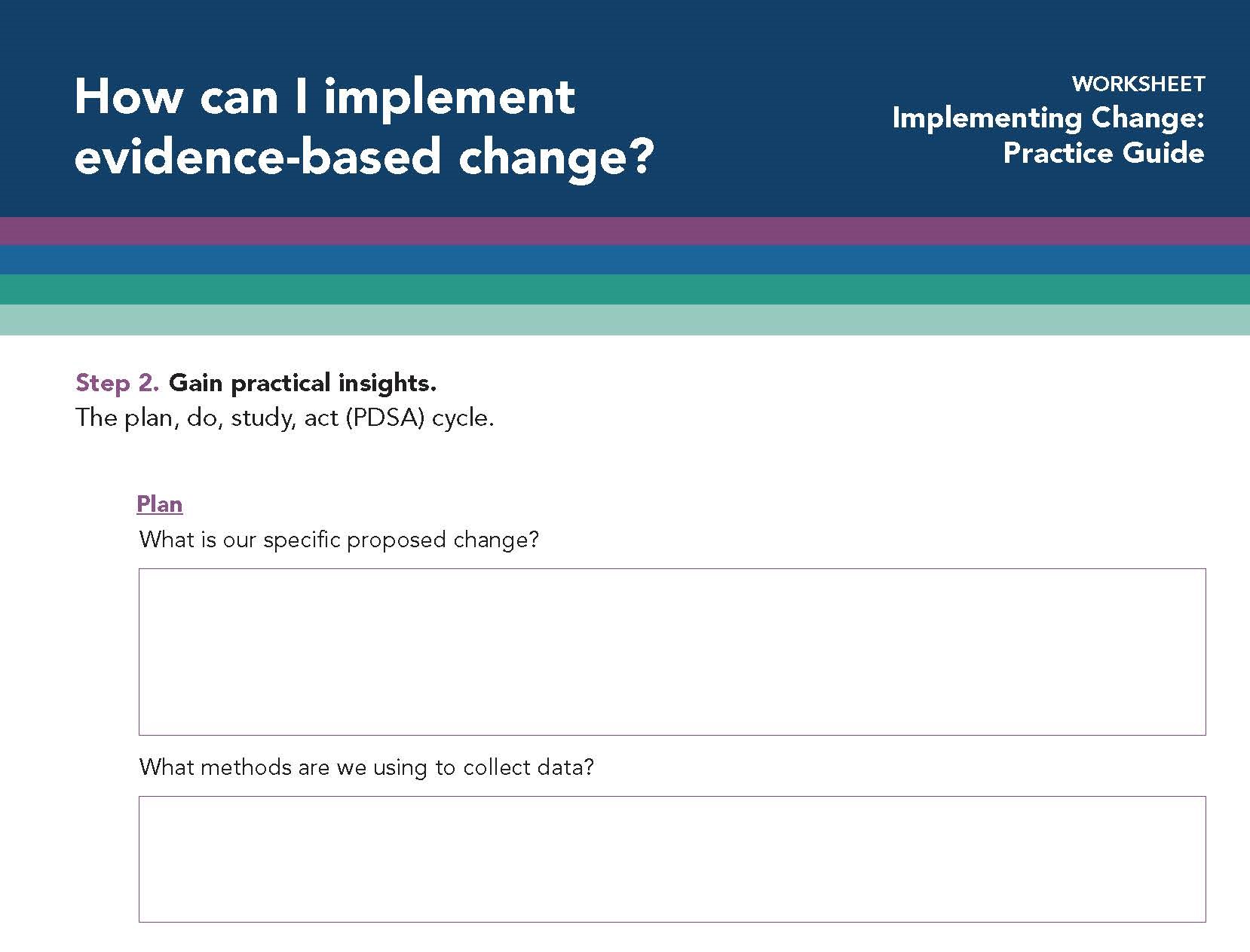Select the purple "Step 2." label
This screenshot has height=952, width=1250.
[x=117, y=383]
